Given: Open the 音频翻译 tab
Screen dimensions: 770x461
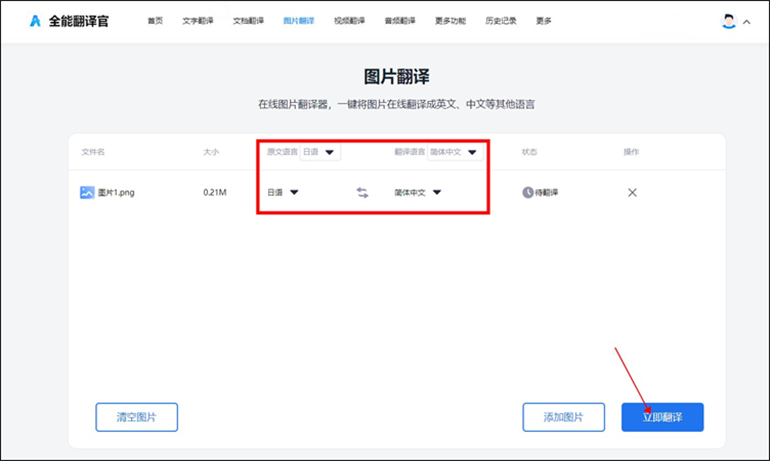Looking at the screenshot, I should 399,21.
